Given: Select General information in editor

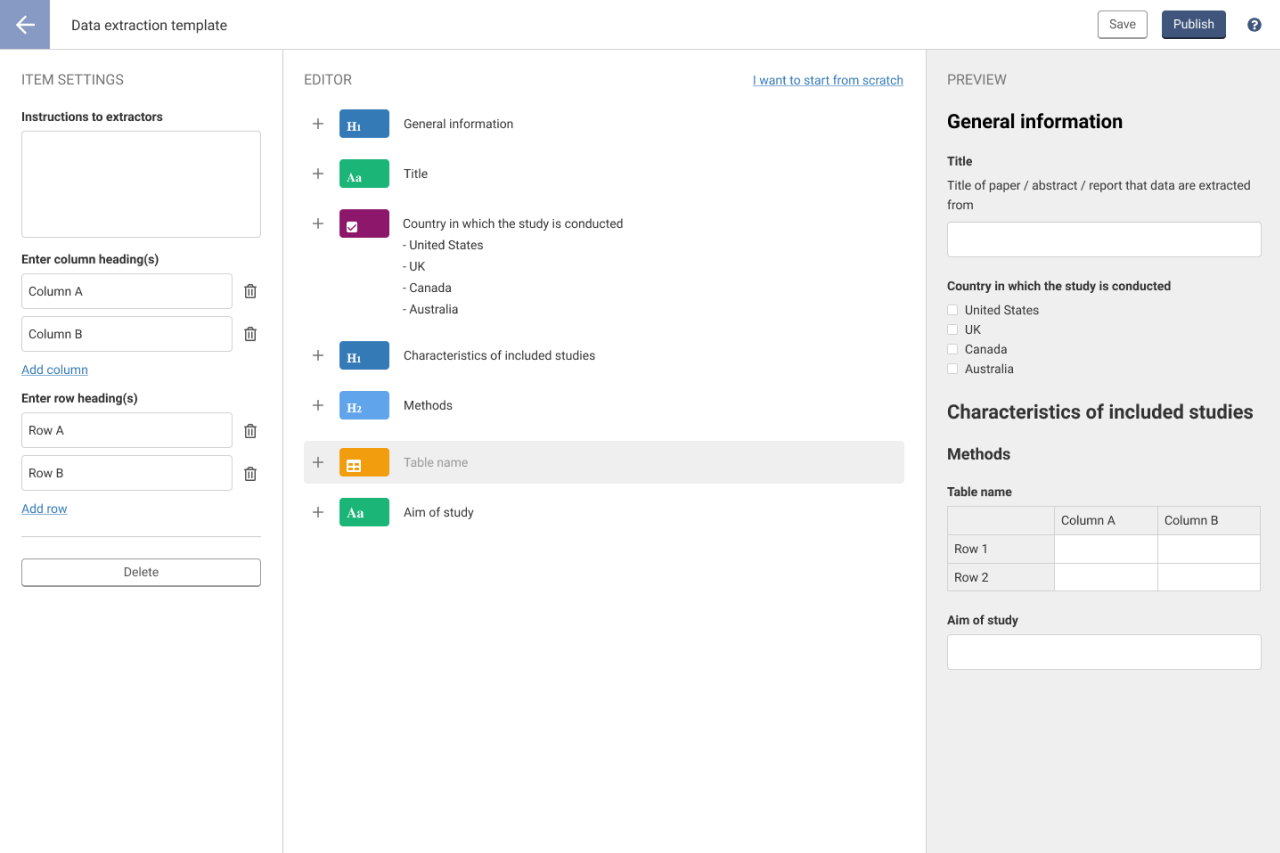Looking at the screenshot, I should (x=458, y=124).
